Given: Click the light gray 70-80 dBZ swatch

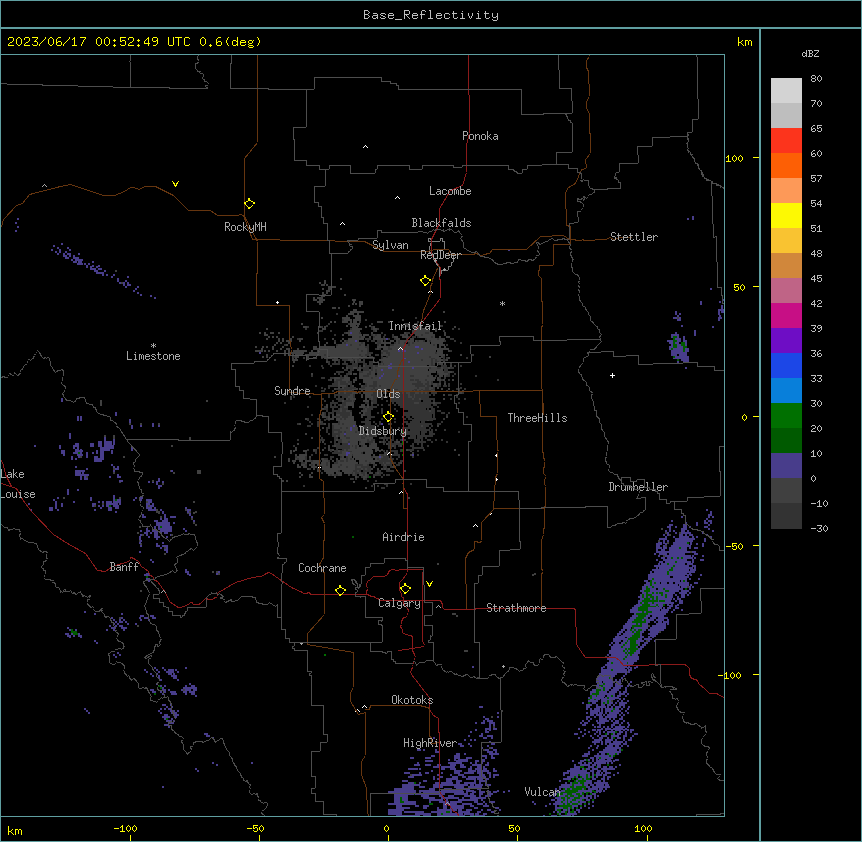Looking at the screenshot, I should click(x=786, y=91).
